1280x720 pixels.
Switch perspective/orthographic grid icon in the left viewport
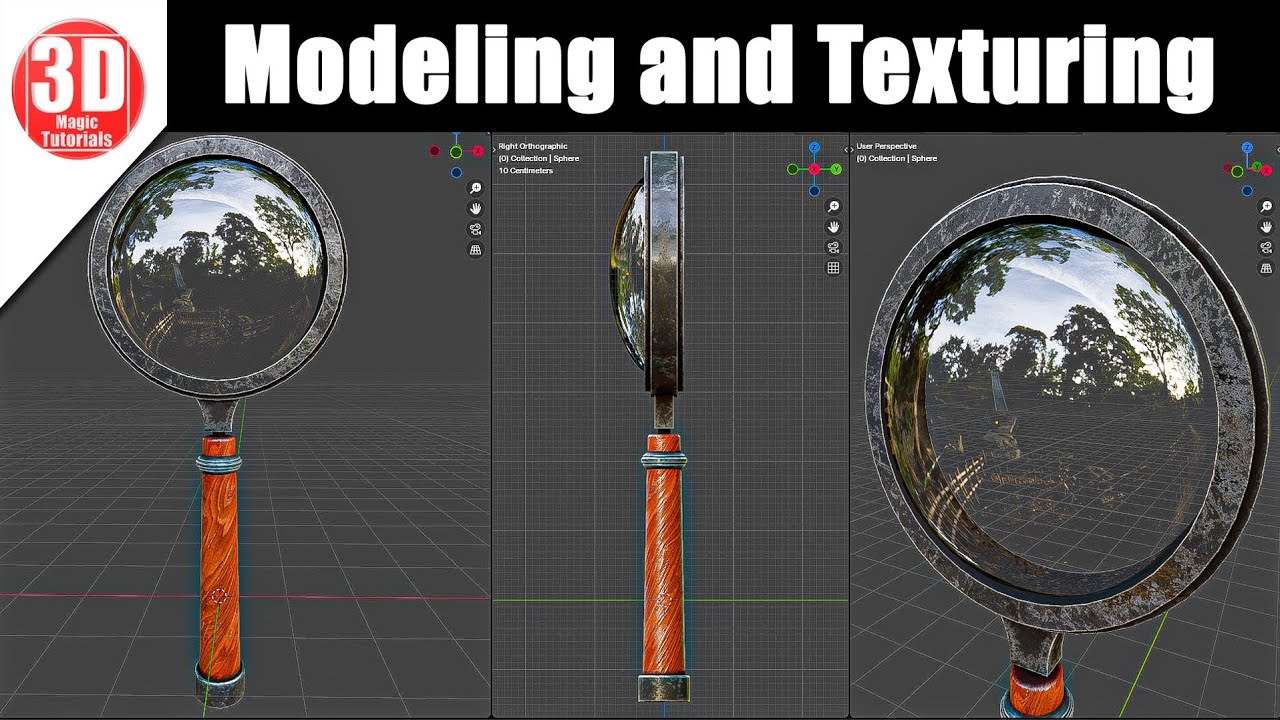[476, 249]
